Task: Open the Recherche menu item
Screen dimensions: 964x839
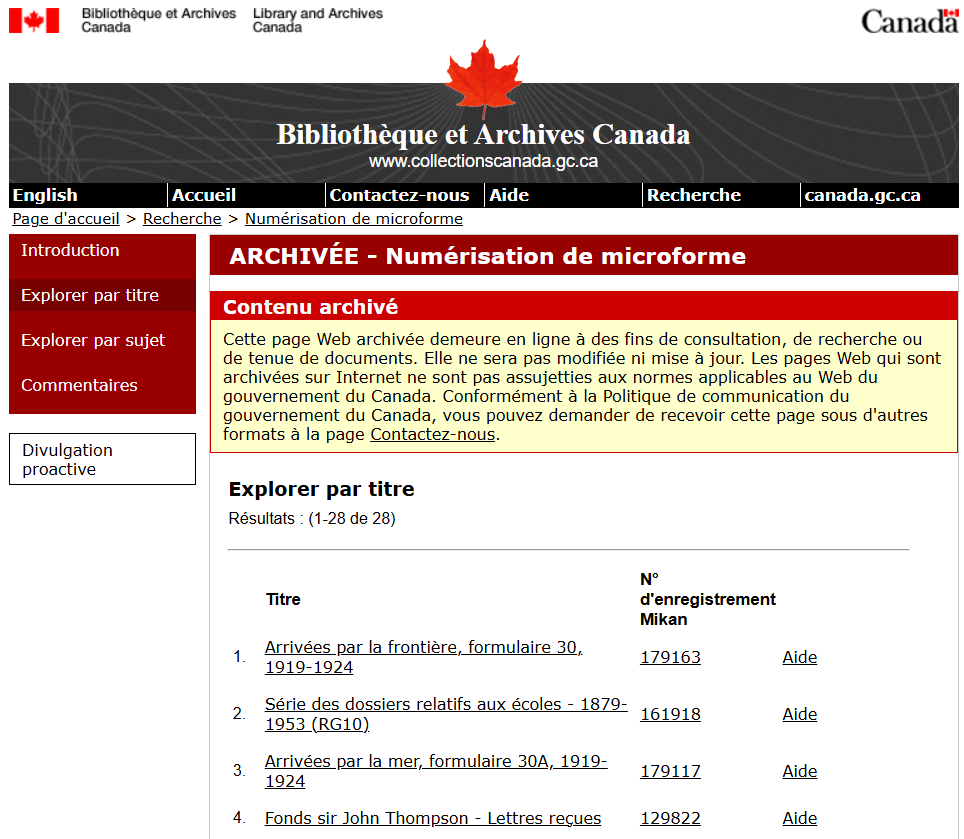Action: [694, 195]
